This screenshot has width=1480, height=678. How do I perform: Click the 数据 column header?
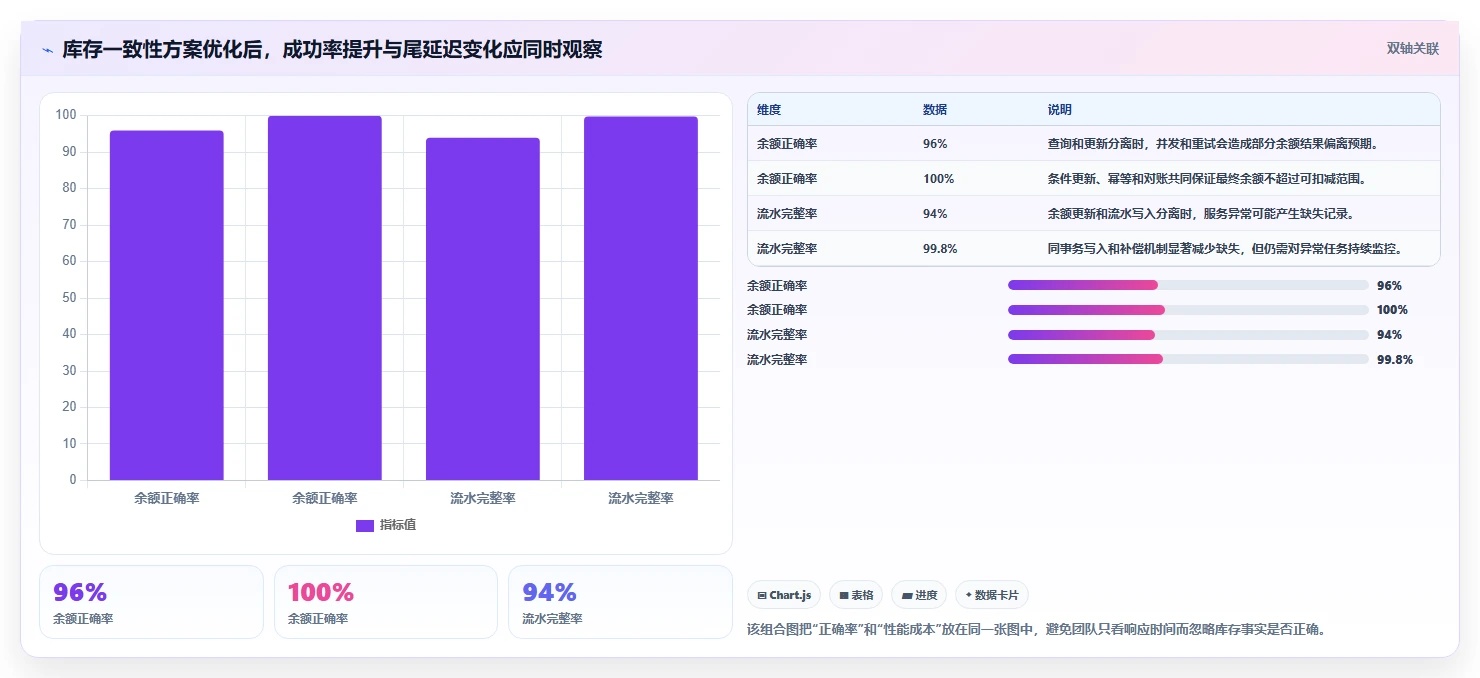[935, 109]
